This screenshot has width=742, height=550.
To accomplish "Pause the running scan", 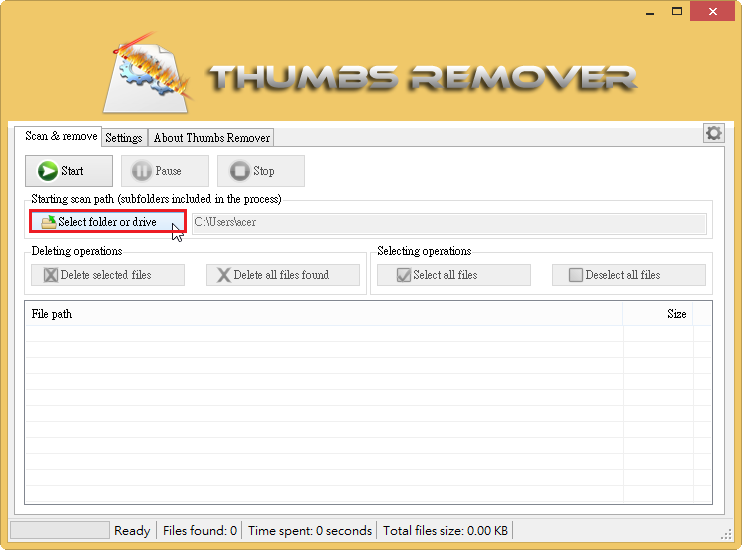I will pos(165,171).
